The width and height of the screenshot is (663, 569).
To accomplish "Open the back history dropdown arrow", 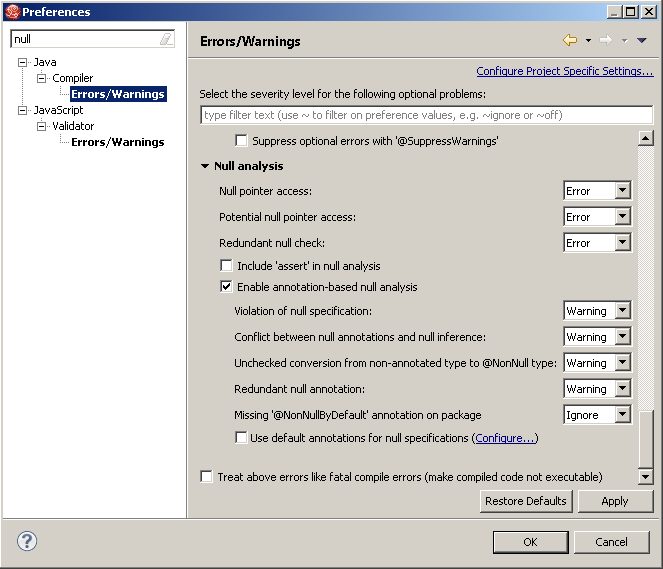I will 588,41.
